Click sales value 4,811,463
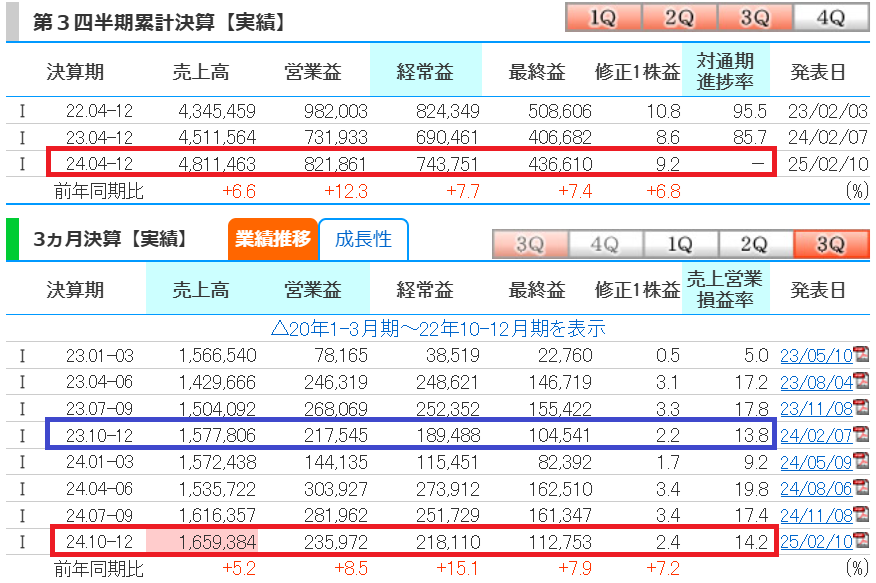 (x=217, y=164)
